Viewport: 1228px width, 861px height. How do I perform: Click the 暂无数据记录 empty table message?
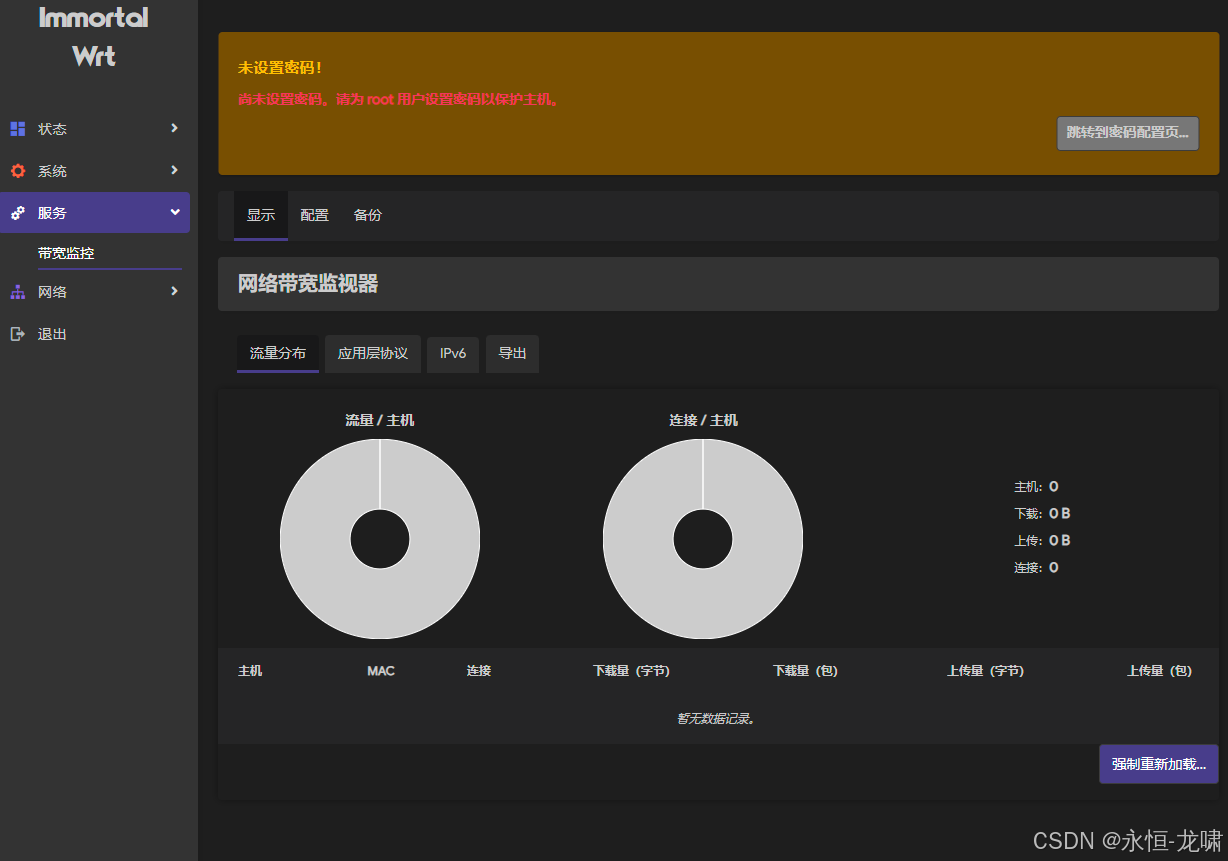(x=715, y=718)
